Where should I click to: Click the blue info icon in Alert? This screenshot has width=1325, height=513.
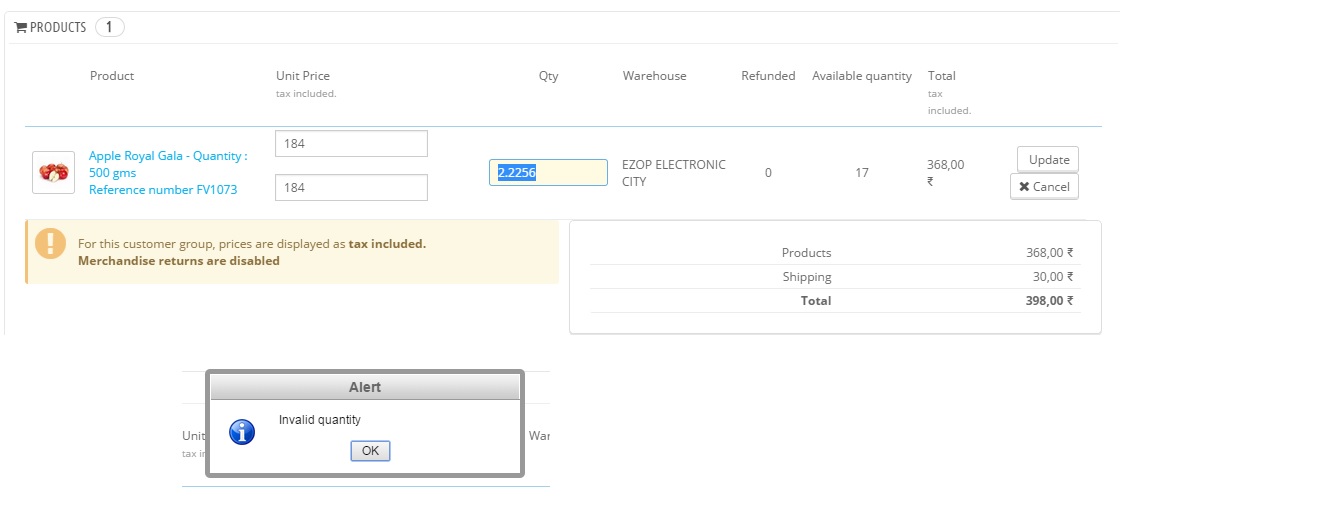(x=242, y=432)
